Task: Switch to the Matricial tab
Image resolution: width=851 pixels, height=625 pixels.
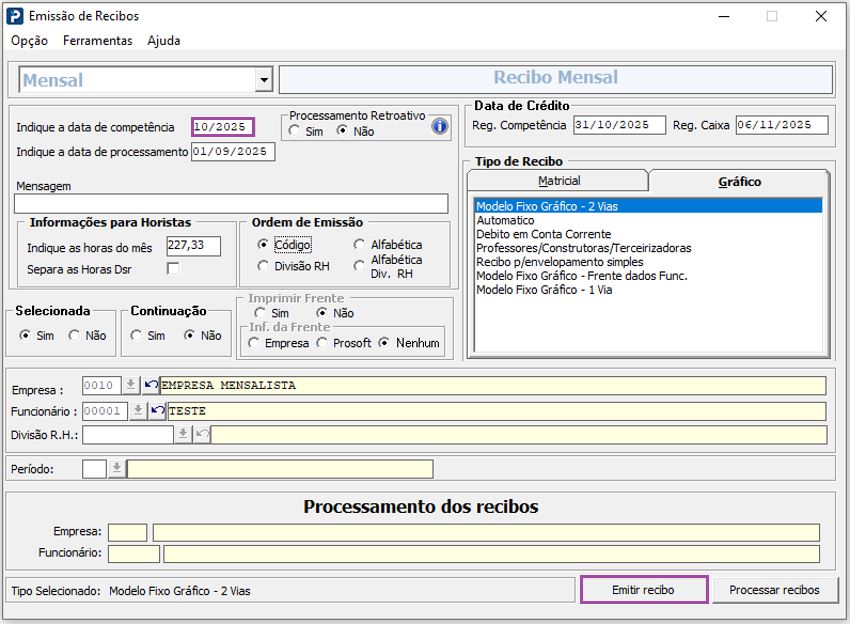Action: pos(558,181)
